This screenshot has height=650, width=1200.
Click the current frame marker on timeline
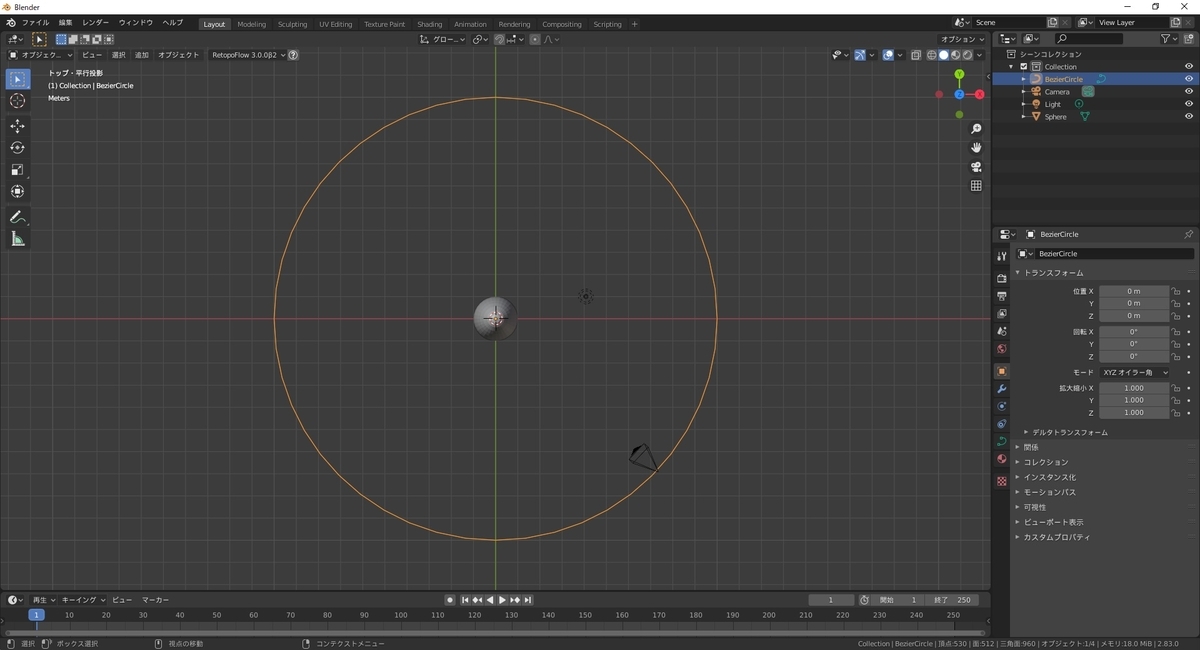[36, 615]
